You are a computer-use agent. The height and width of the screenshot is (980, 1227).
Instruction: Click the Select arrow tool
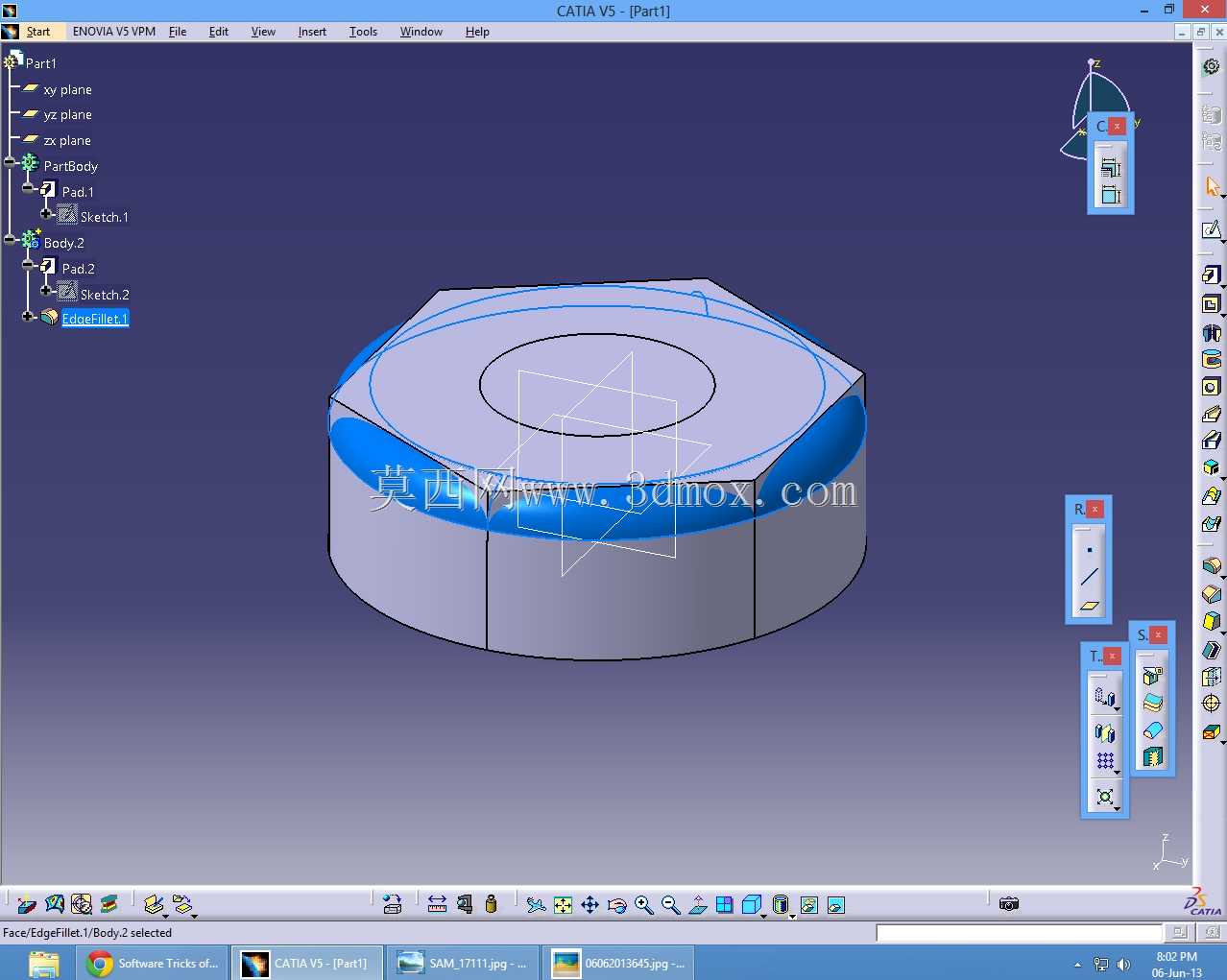(1212, 186)
